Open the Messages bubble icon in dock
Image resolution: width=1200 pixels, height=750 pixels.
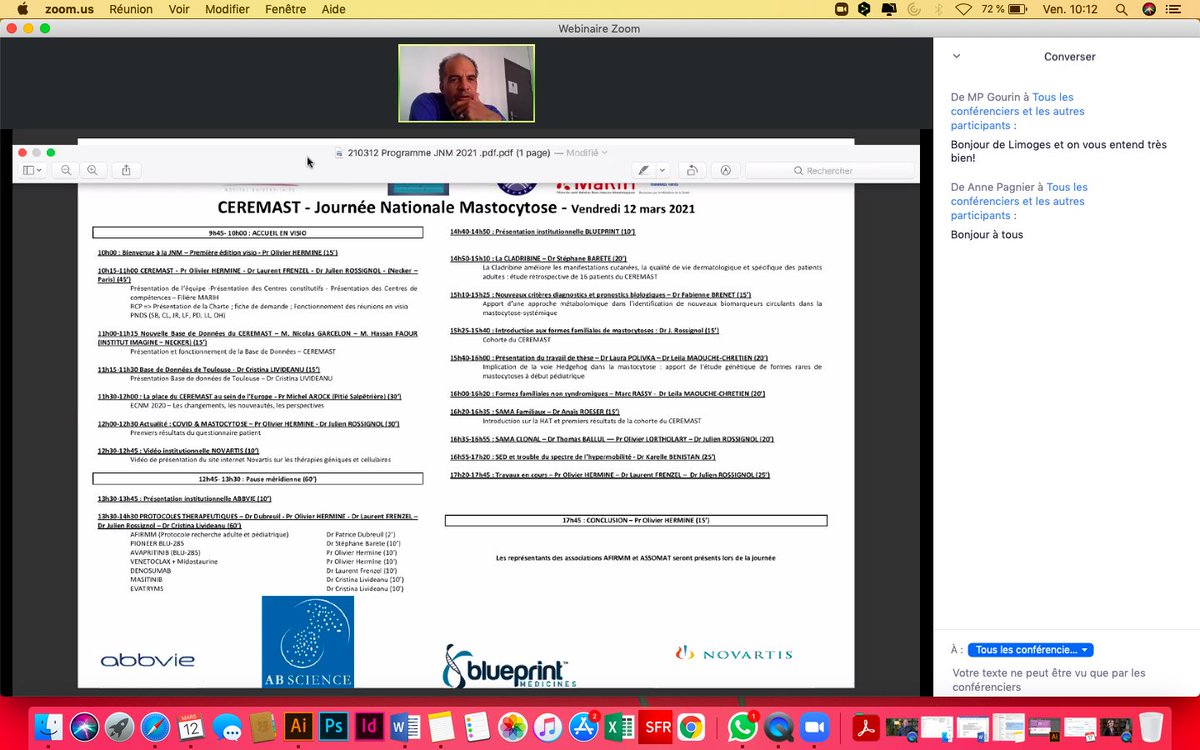[228, 726]
